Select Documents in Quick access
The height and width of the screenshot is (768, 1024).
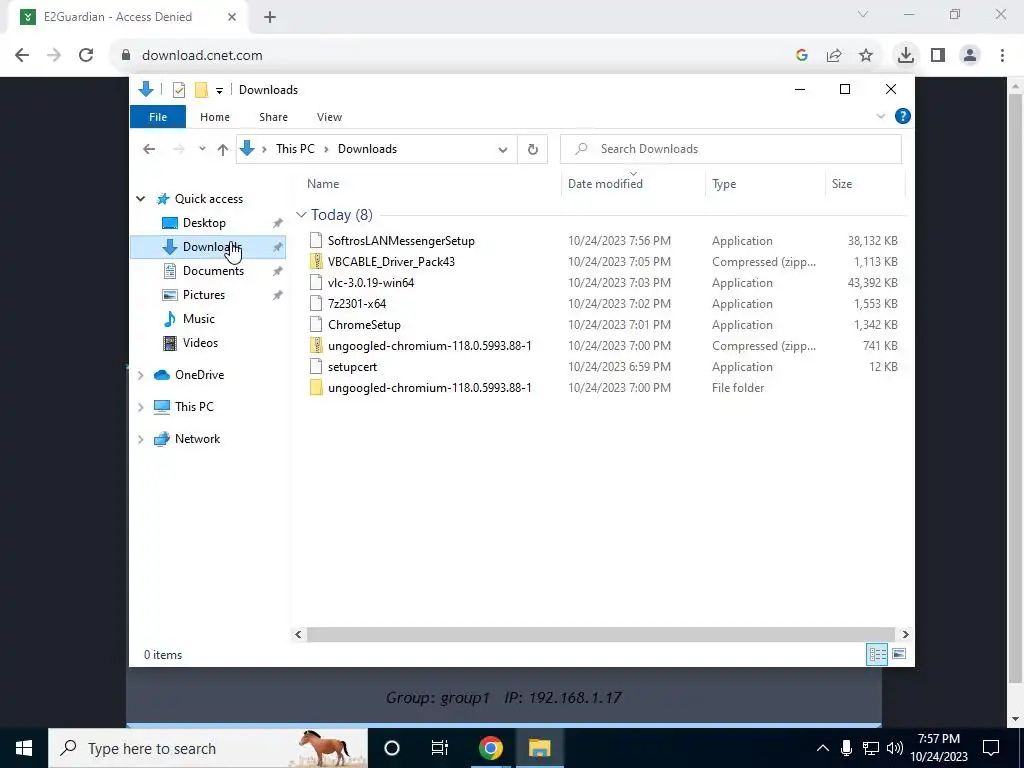(x=213, y=270)
